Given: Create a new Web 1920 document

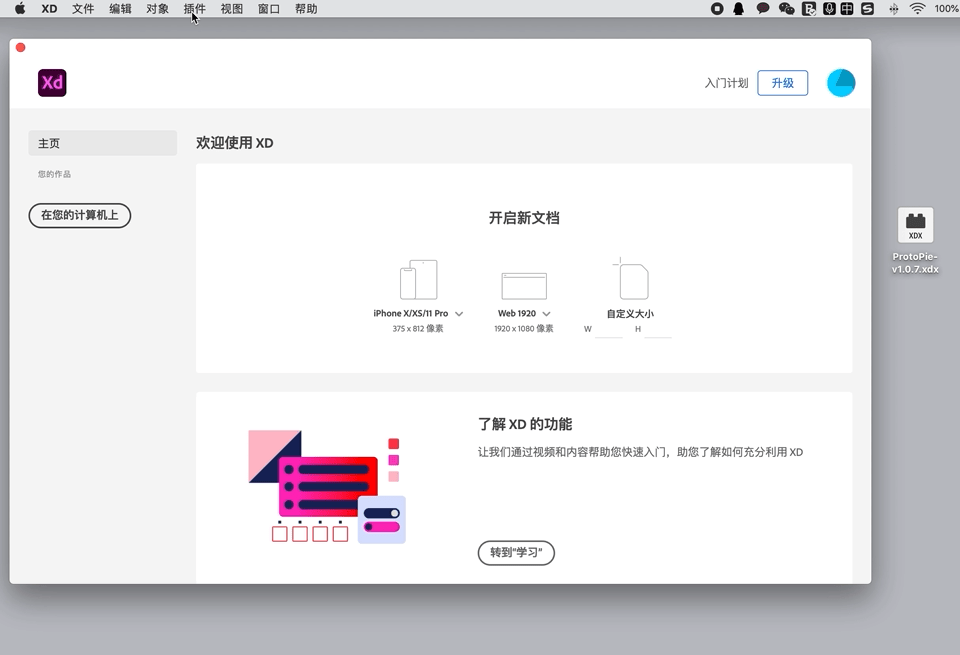Looking at the screenshot, I should tap(524, 286).
